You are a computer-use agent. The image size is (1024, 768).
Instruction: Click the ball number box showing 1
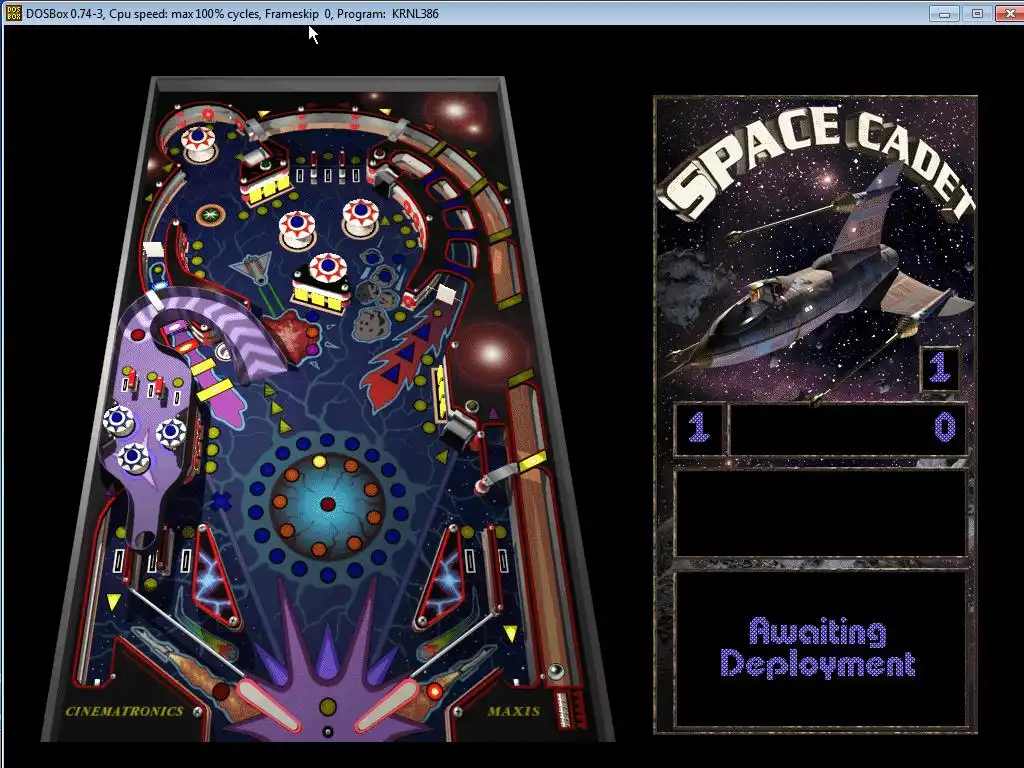[x=939, y=369]
